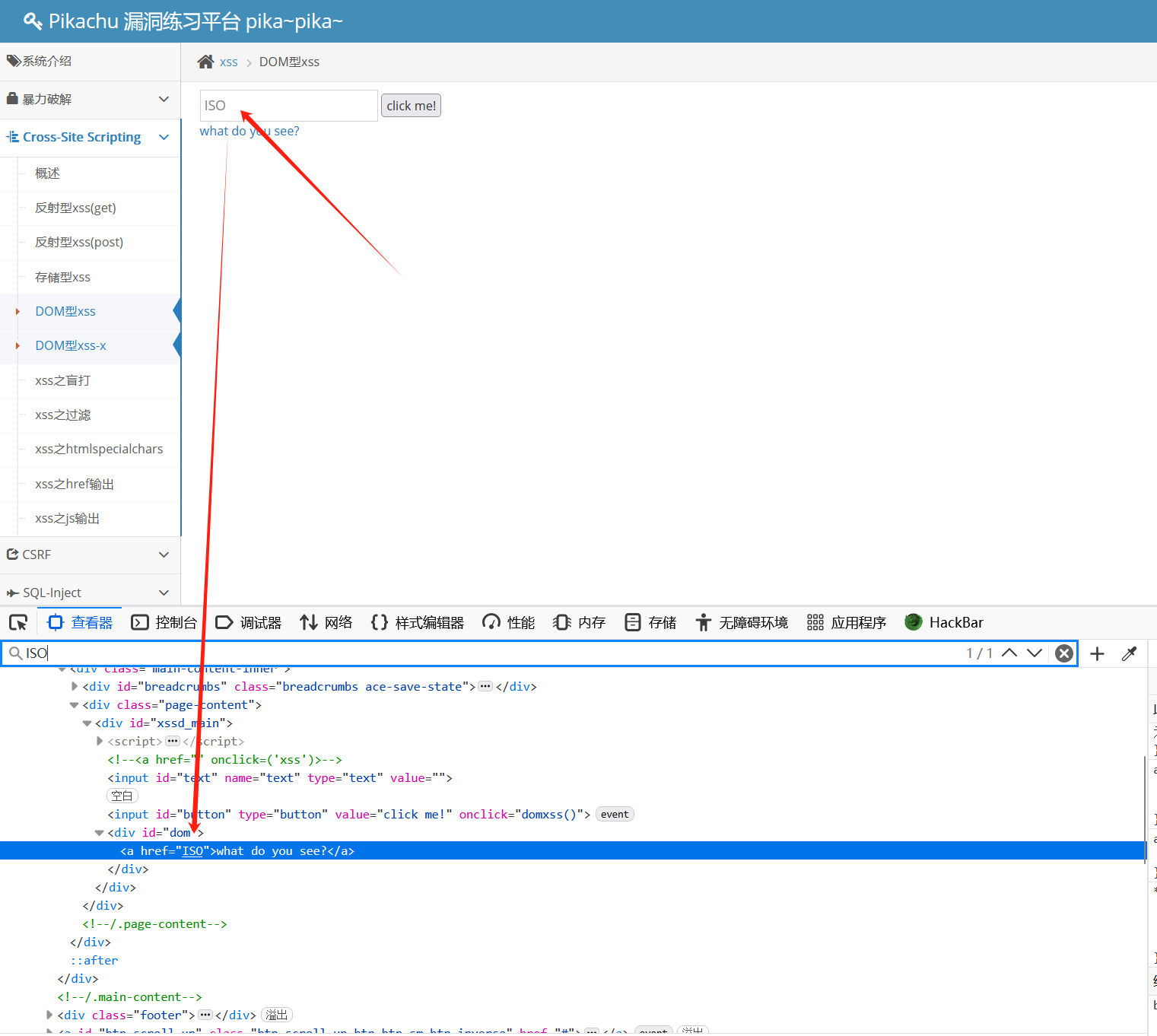1157x1036 pixels.
Task: Open the 无障碍环境 accessibility tab
Action: tap(742, 623)
